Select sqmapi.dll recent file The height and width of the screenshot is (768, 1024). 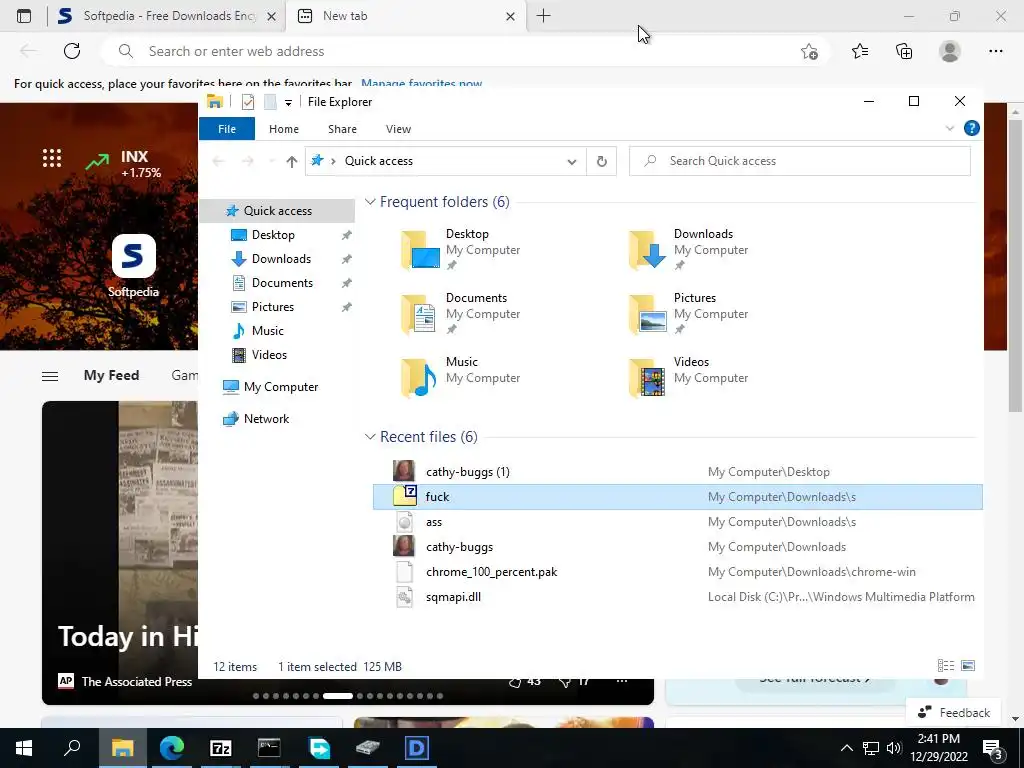coord(677,596)
